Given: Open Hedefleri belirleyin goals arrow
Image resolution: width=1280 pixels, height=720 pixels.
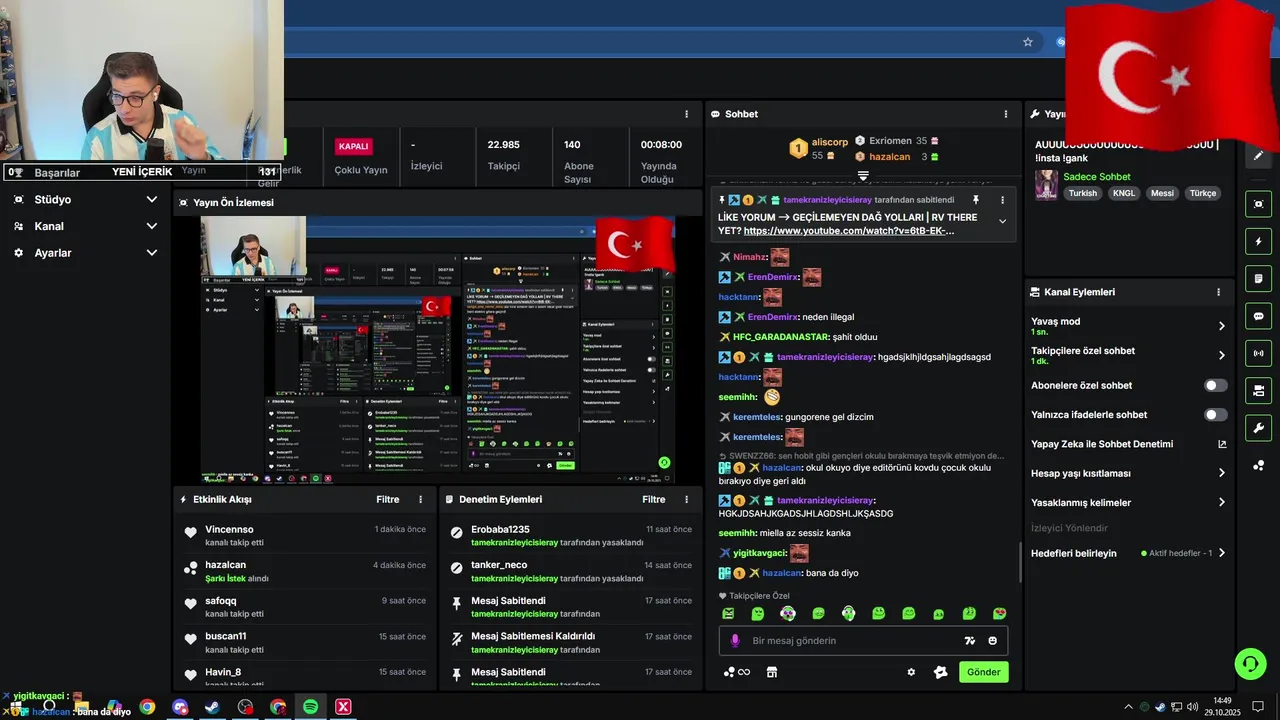Looking at the screenshot, I should coord(1221,553).
